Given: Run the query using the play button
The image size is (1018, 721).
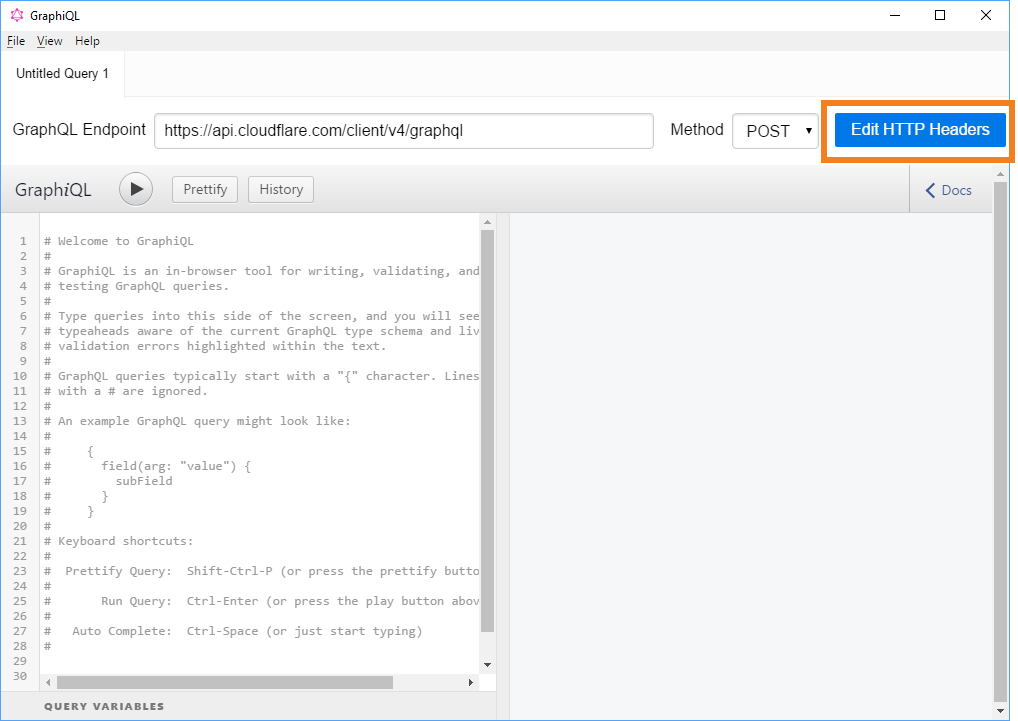Looking at the screenshot, I should pyautogui.click(x=135, y=188).
